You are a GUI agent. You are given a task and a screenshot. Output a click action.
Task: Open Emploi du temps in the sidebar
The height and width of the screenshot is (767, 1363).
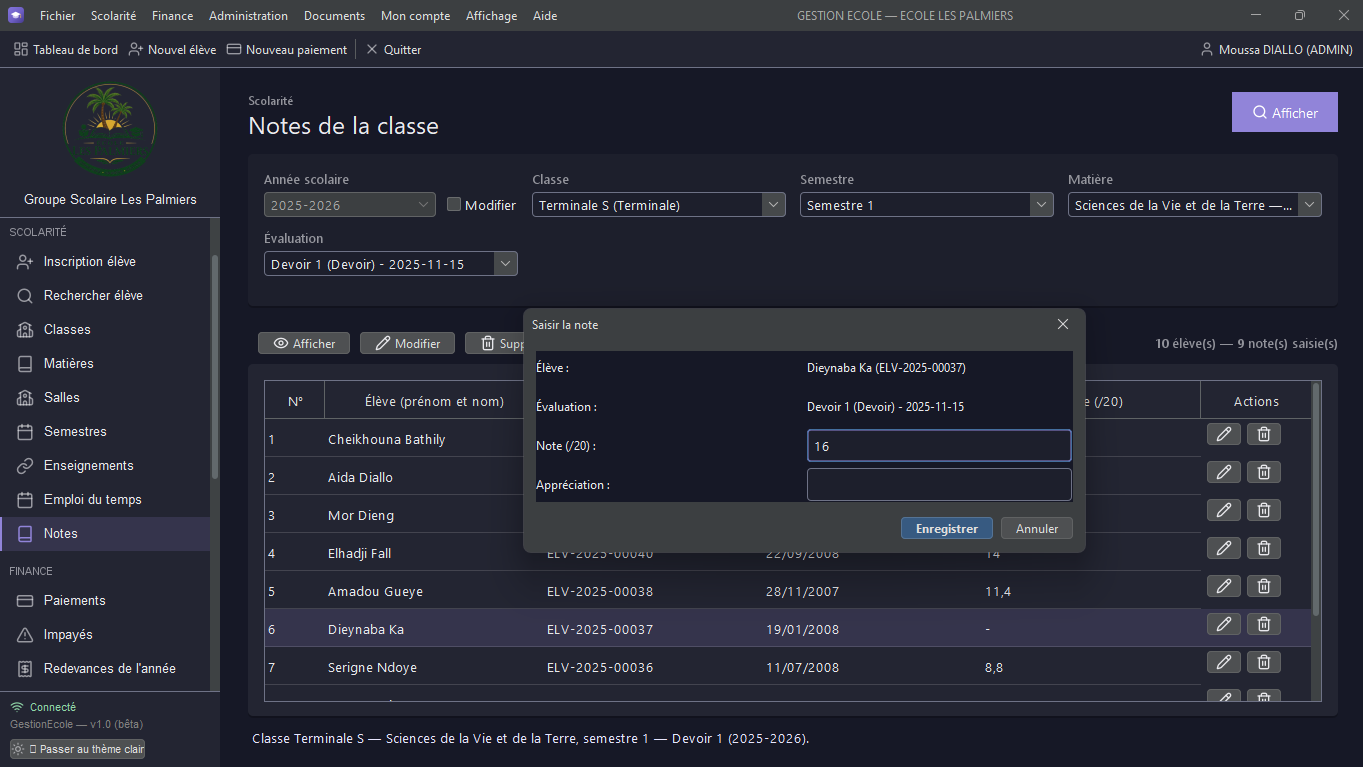pos(105,499)
